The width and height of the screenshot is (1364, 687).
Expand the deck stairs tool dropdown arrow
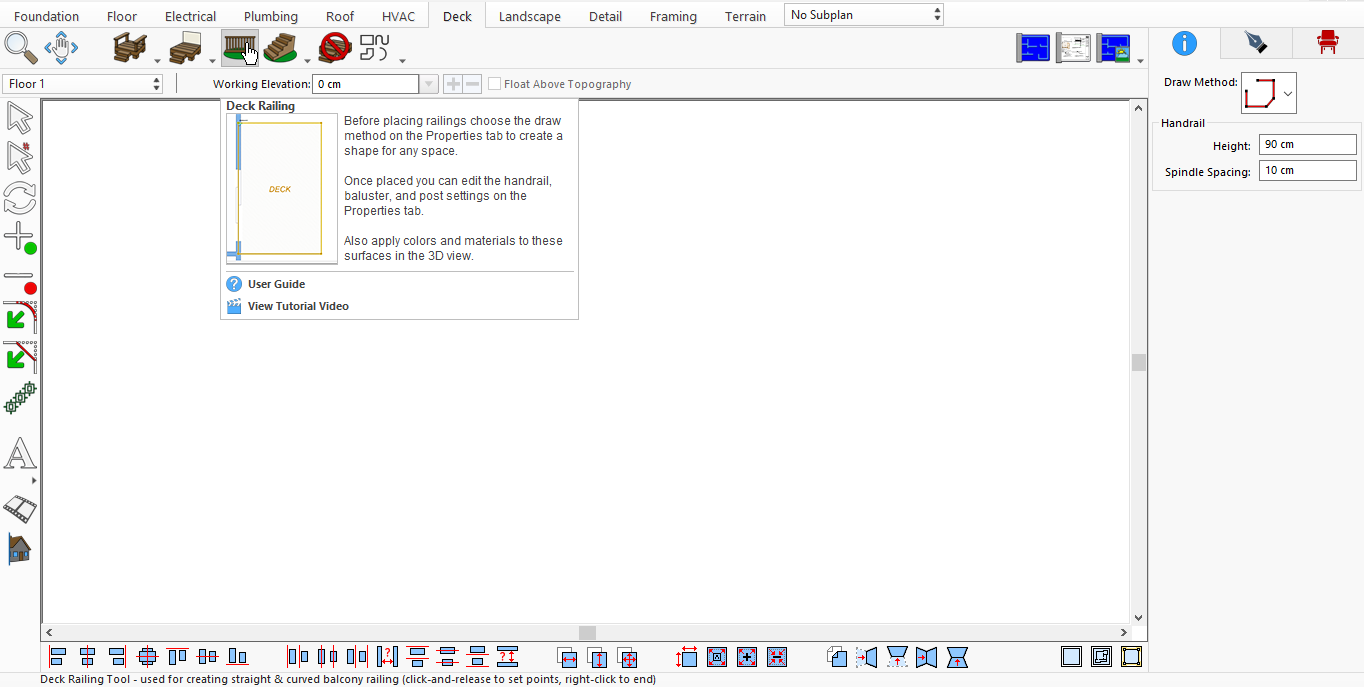pos(306,60)
